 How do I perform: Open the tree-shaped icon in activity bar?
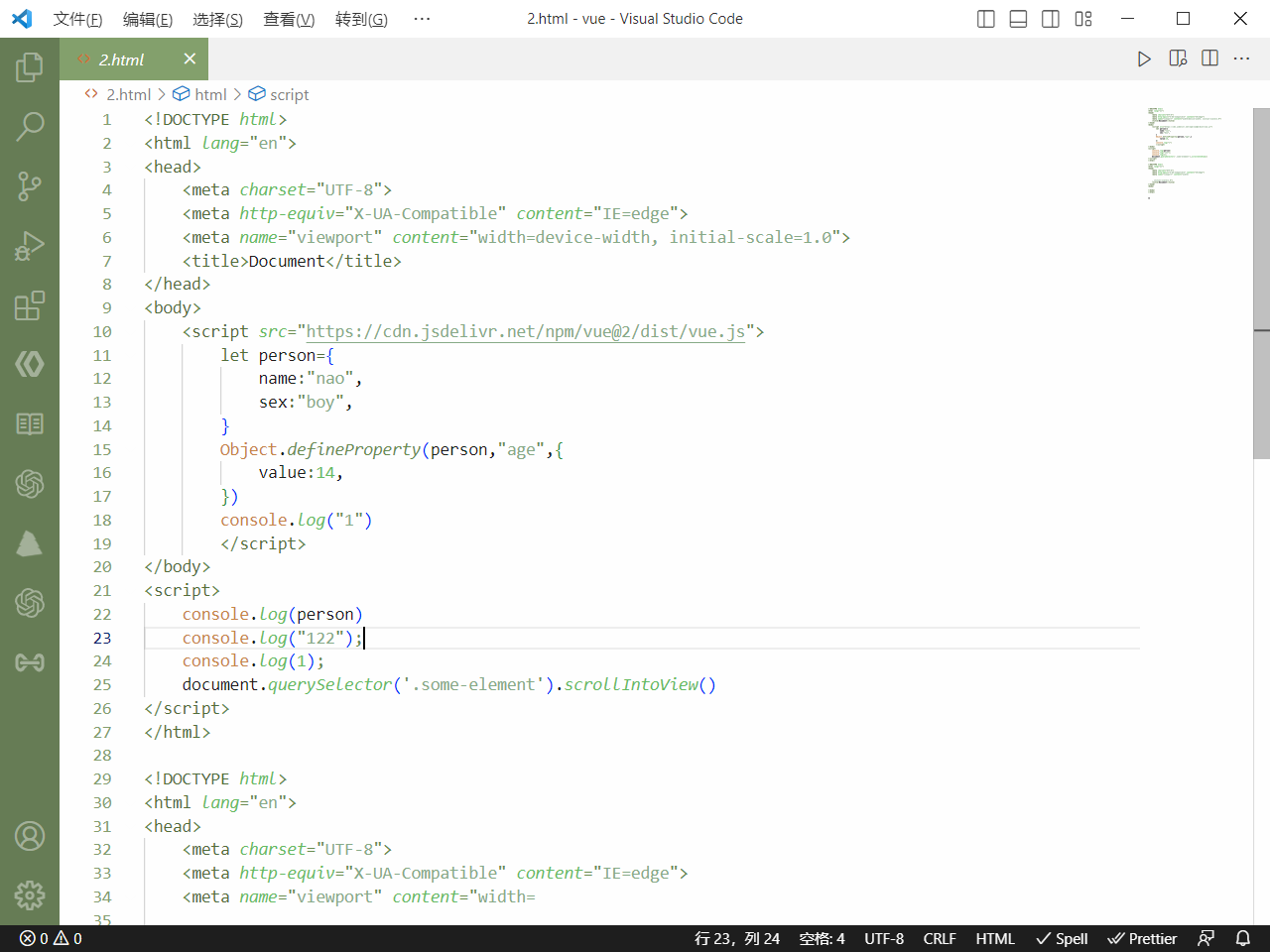click(x=30, y=542)
